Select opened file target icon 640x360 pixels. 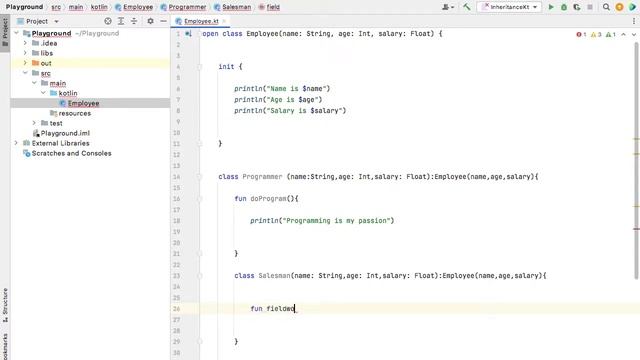pos(108,21)
